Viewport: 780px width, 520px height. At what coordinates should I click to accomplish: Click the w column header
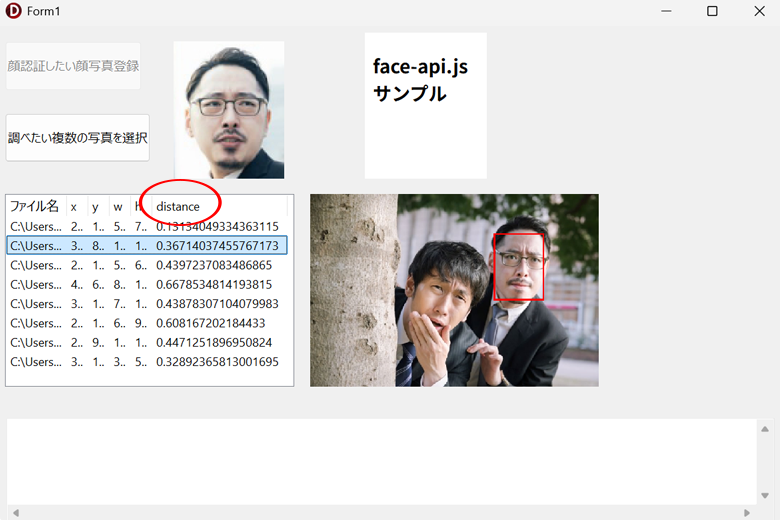tap(119, 206)
